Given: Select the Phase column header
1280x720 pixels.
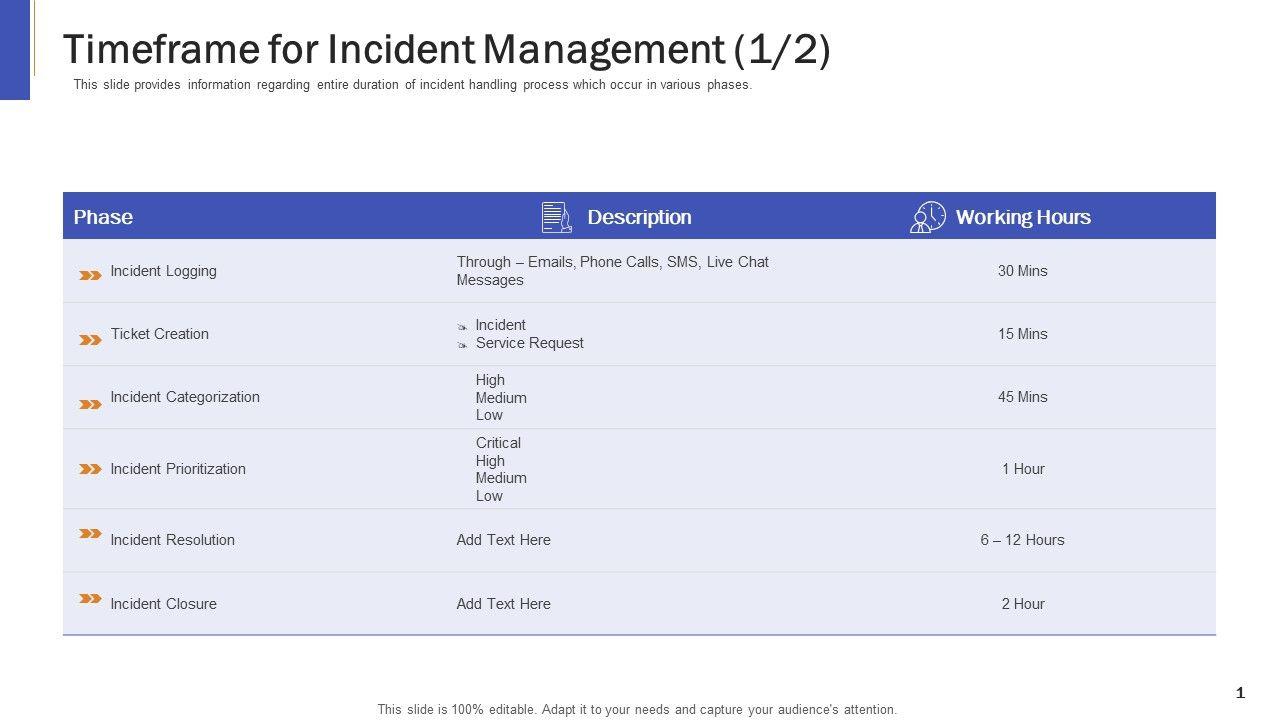Looking at the screenshot, I should click(103, 217).
